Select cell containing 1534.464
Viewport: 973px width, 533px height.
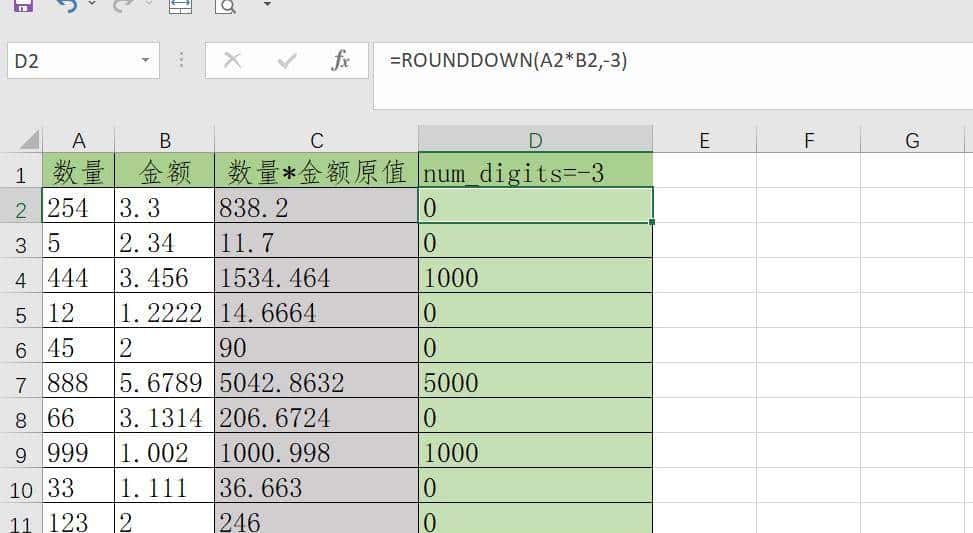(x=316, y=275)
